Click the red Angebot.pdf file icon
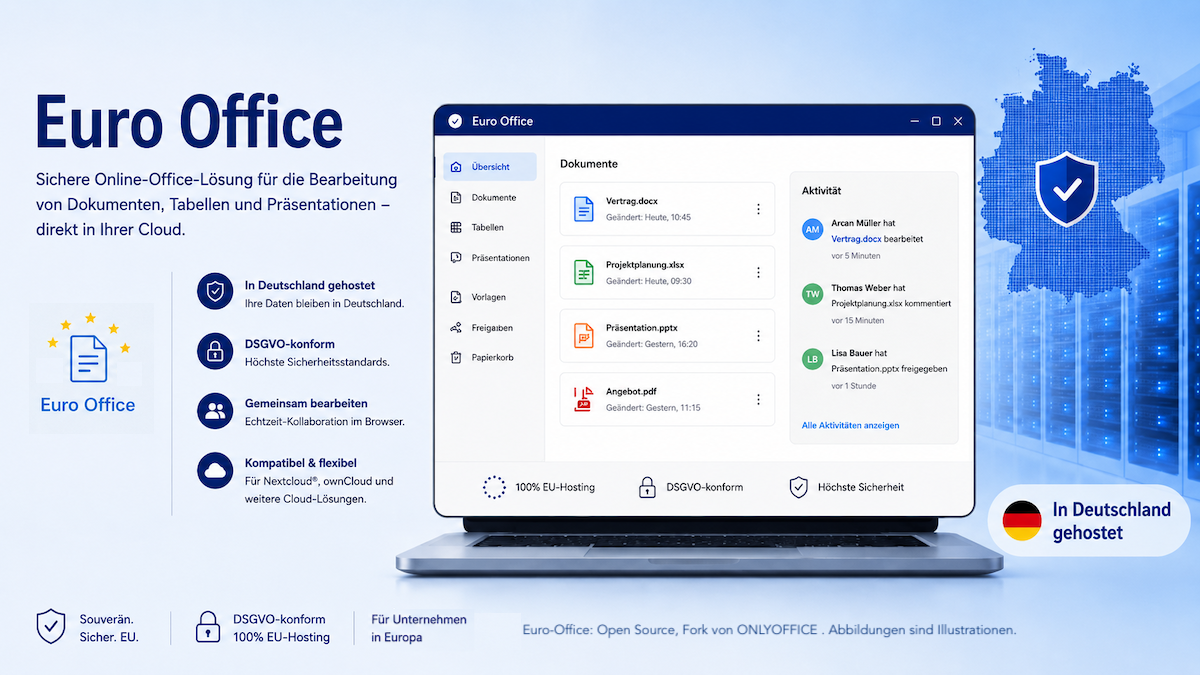Viewport: 1200px width, 675px height. pos(583,399)
